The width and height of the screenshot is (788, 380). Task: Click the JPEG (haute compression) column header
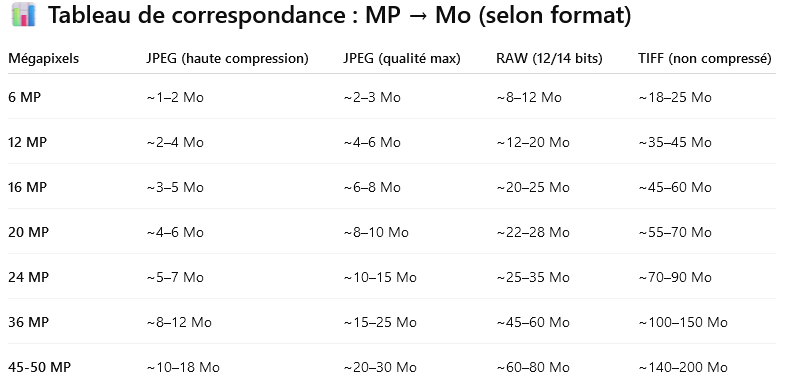[x=227, y=59]
